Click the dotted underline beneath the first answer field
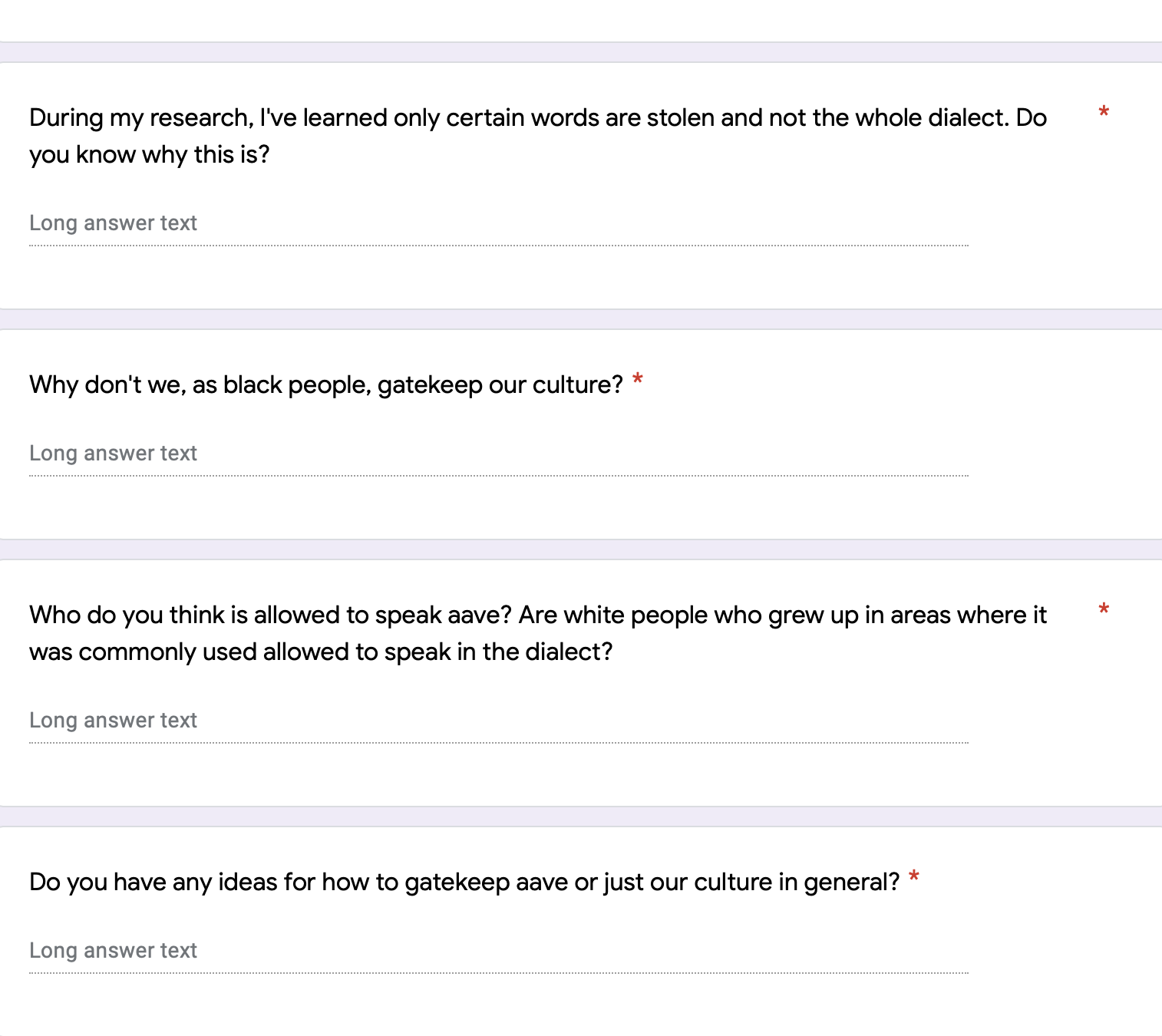The height and width of the screenshot is (1036, 1162). click(499, 246)
